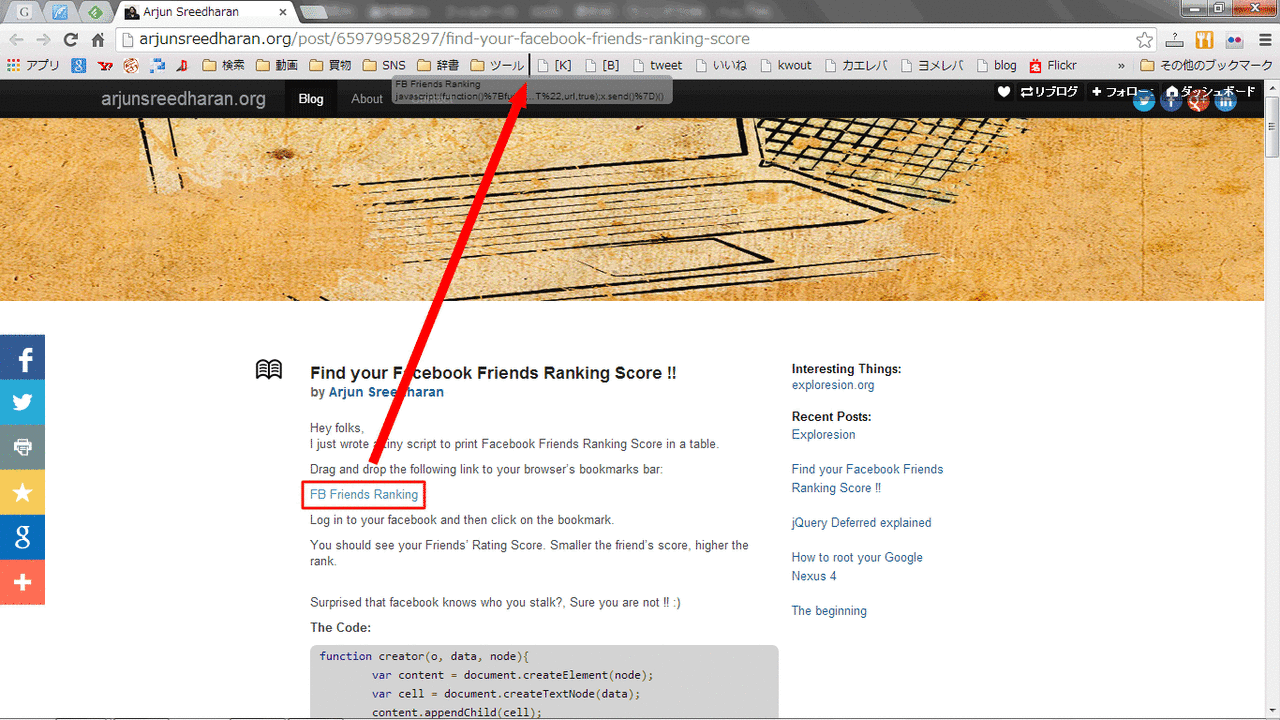Click the tweet bookmarklet
This screenshot has height=720, width=1280.
coord(658,65)
